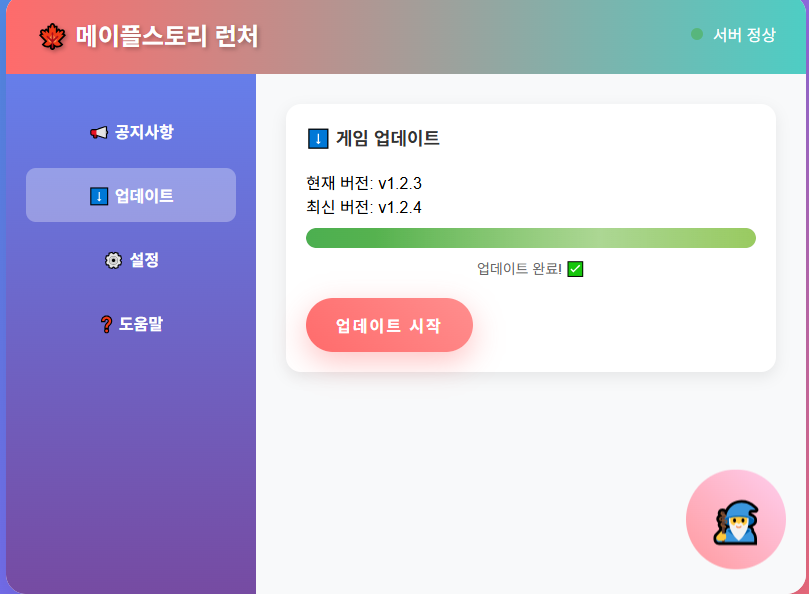Screen dimensions: 809x594
Task: Open the 도움말 section
Action: pyautogui.click(x=131, y=324)
